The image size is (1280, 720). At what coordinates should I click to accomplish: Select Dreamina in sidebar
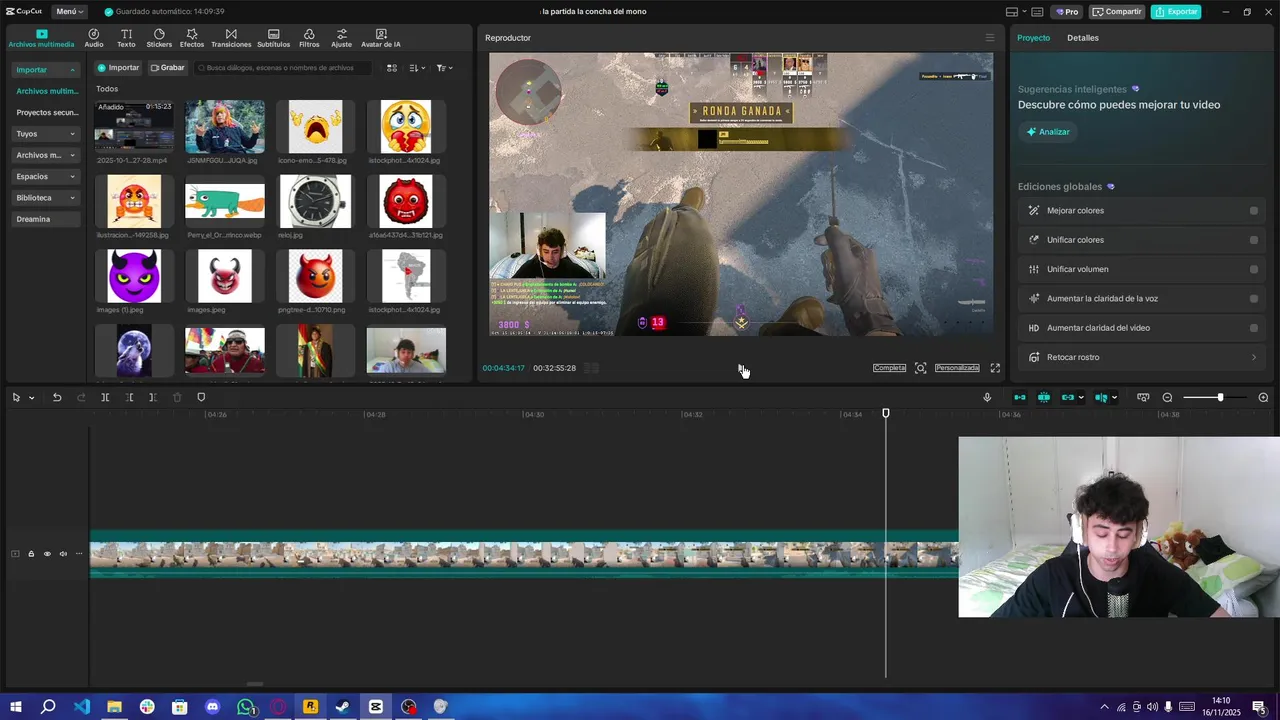(x=46, y=219)
